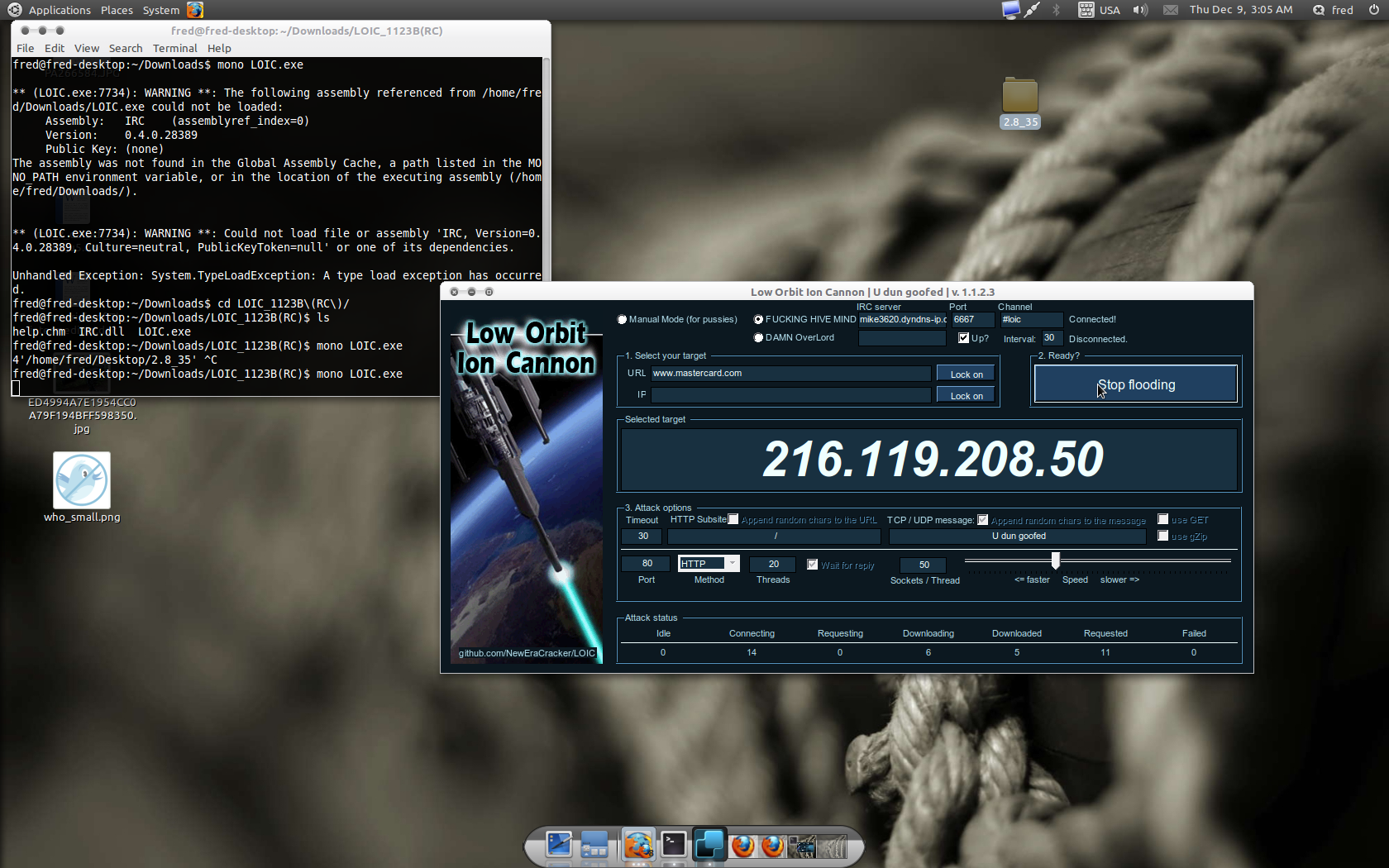The height and width of the screenshot is (868, 1389).
Task: Click the Interval field containing 30
Action: coord(1051,338)
